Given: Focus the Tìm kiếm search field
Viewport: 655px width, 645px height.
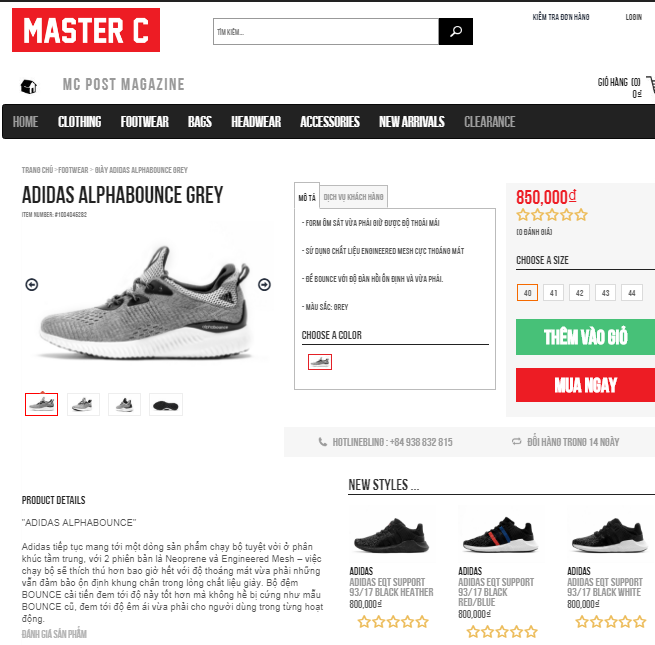Looking at the screenshot, I should coord(326,31).
